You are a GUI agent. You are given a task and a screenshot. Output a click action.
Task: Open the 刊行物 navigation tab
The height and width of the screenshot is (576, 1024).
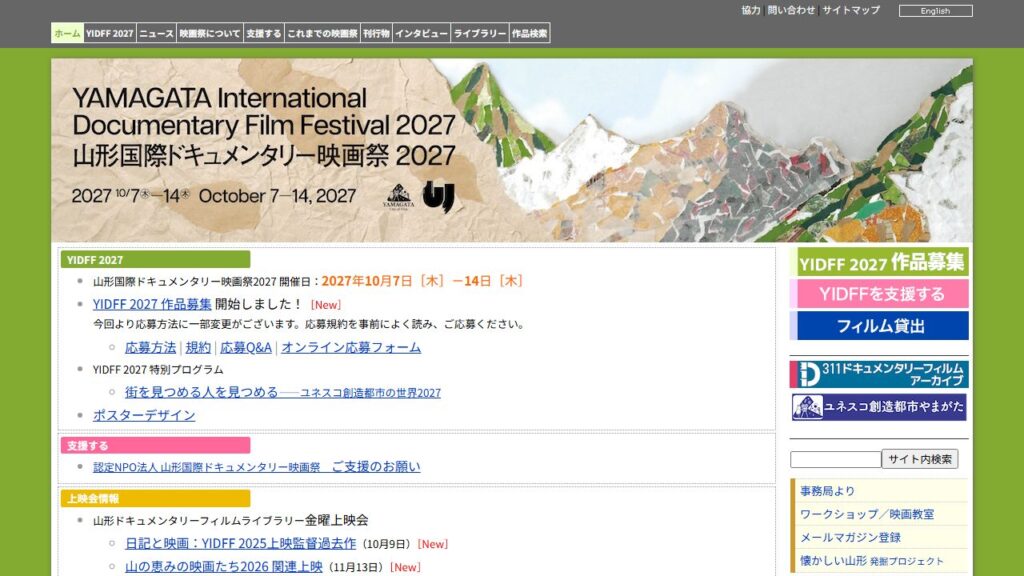pyautogui.click(x=376, y=33)
